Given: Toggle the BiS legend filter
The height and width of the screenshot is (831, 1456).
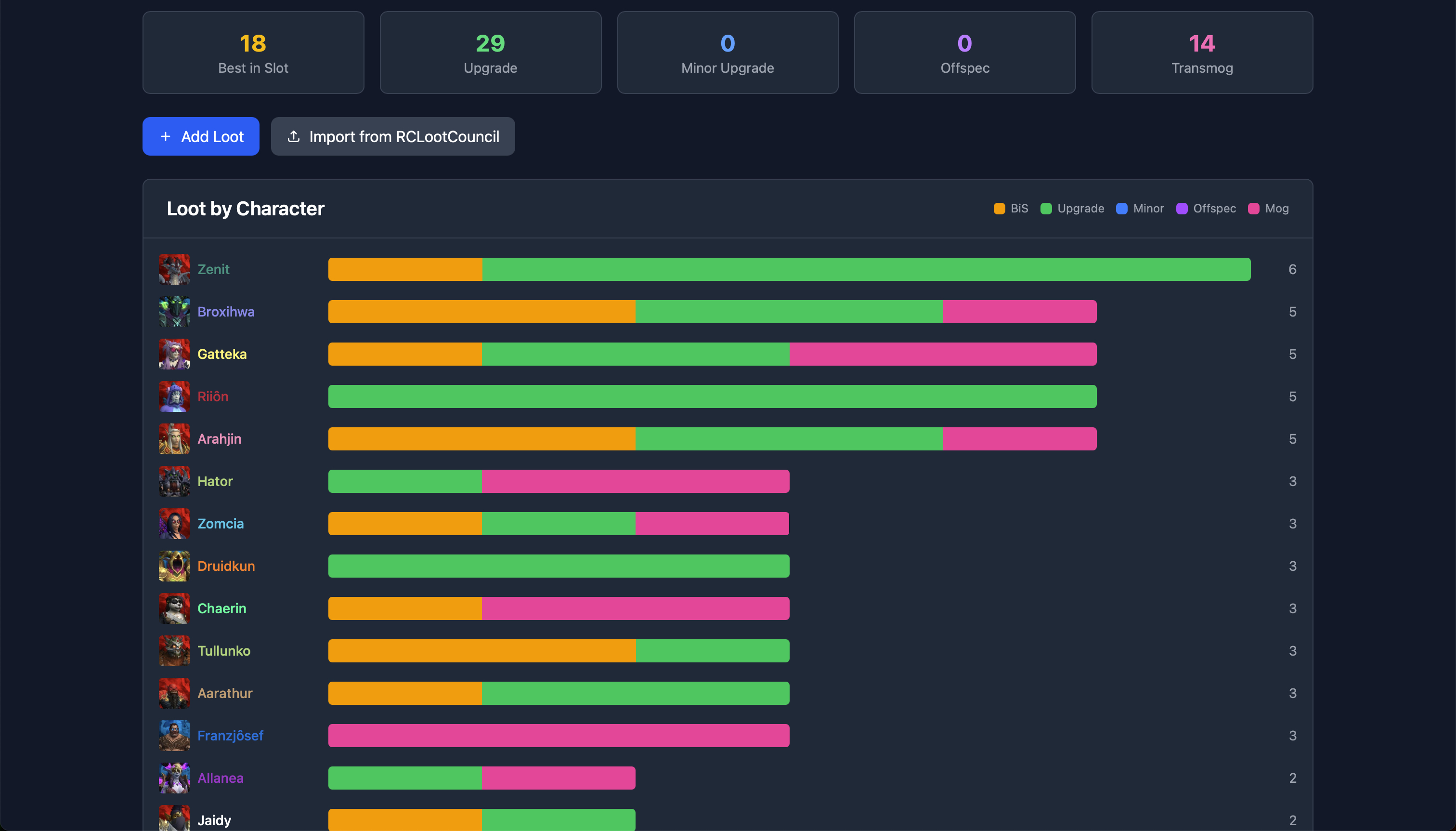Looking at the screenshot, I should click(1010, 208).
